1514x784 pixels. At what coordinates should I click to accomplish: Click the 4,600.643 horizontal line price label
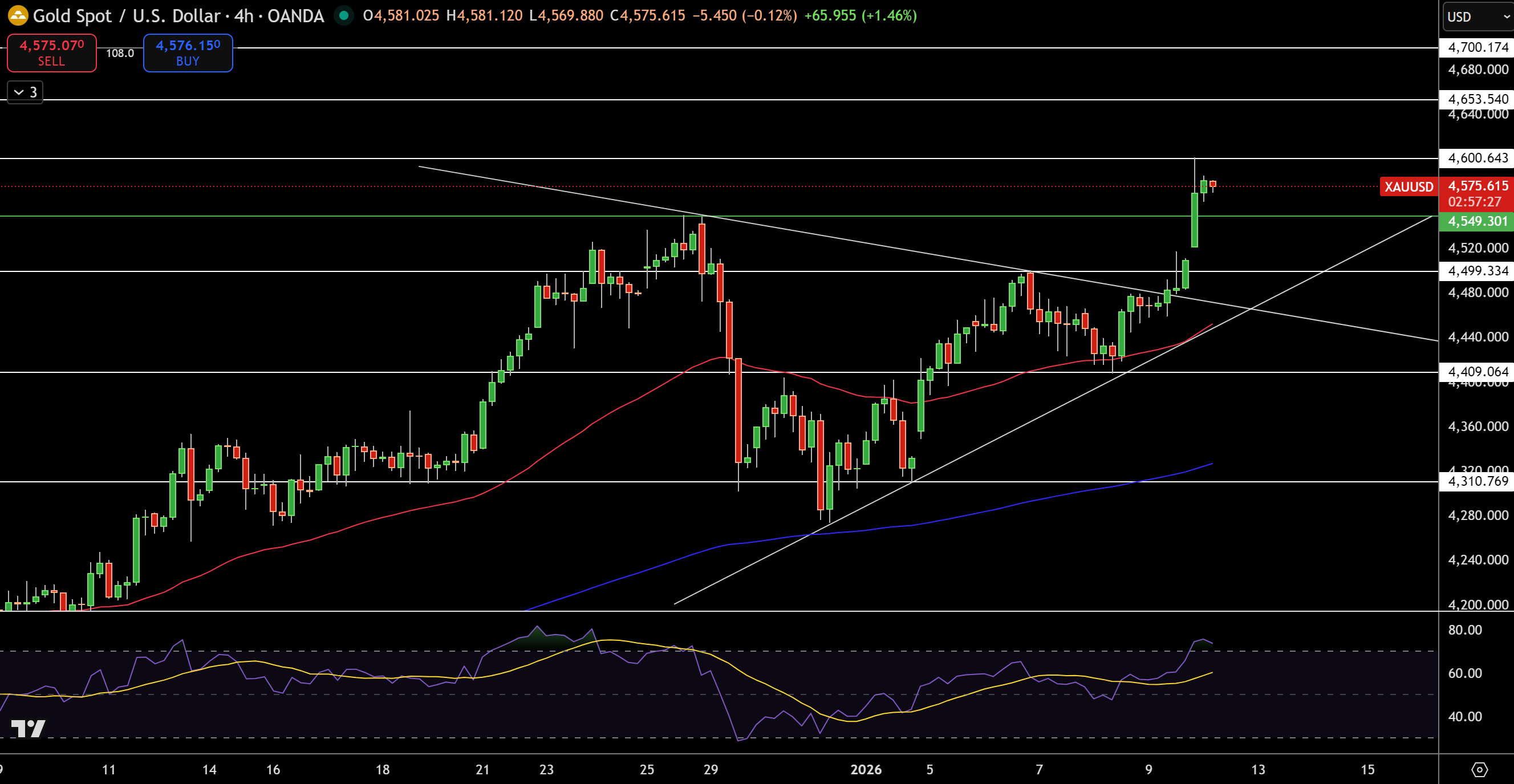[1476, 157]
